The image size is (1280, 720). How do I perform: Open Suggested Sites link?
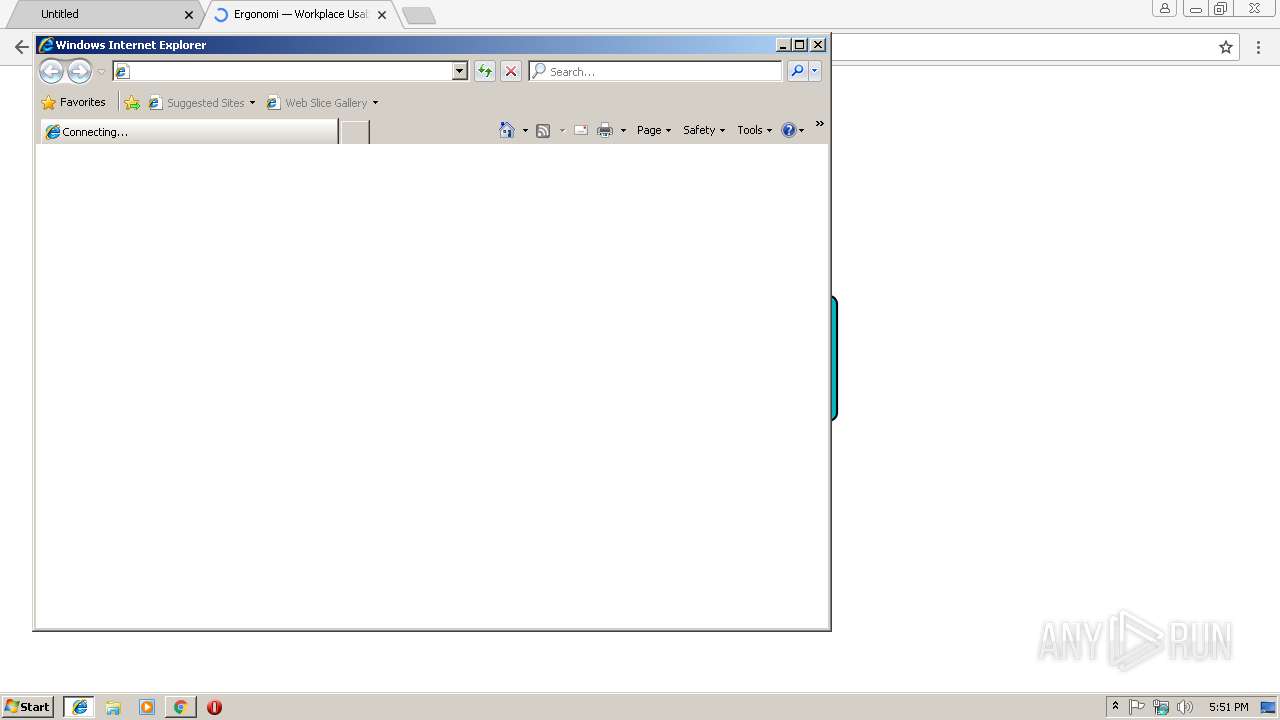tap(202, 102)
